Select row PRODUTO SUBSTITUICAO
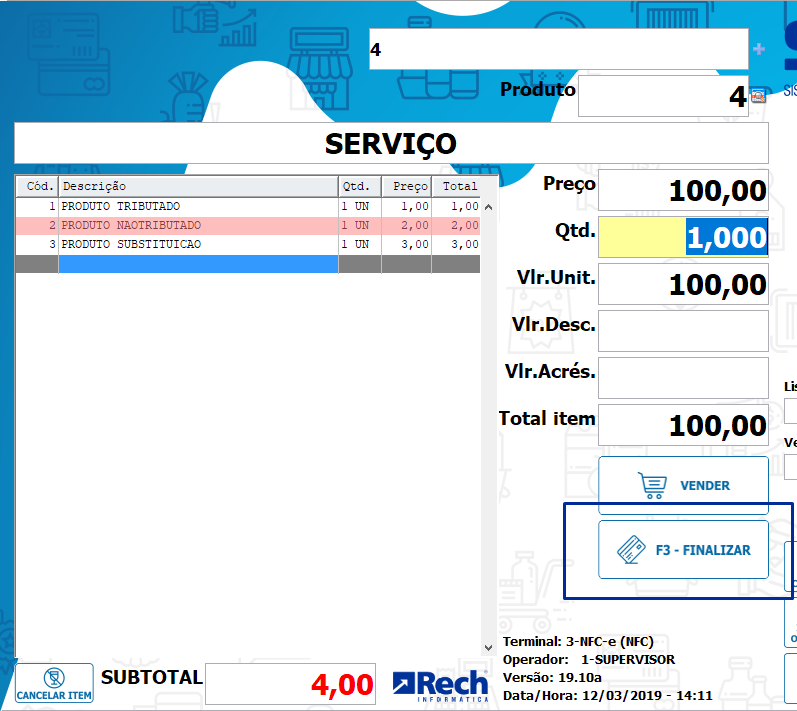The height and width of the screenshot is (711, 797). 248,244
